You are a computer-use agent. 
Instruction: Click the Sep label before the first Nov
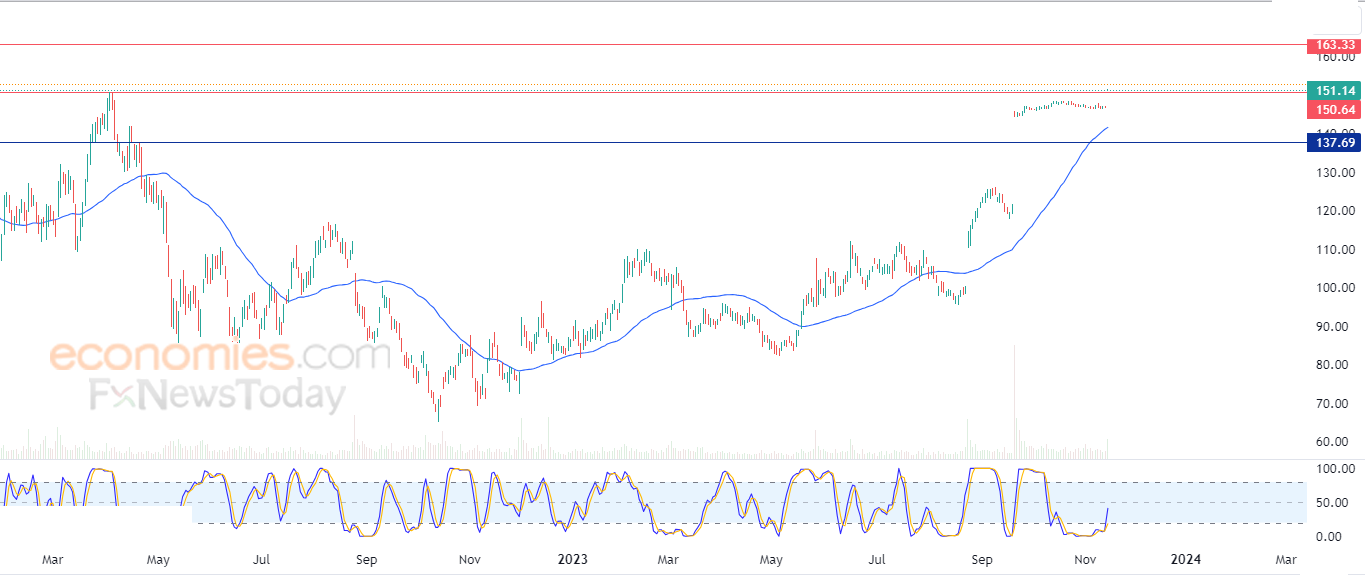click(367, 559)
